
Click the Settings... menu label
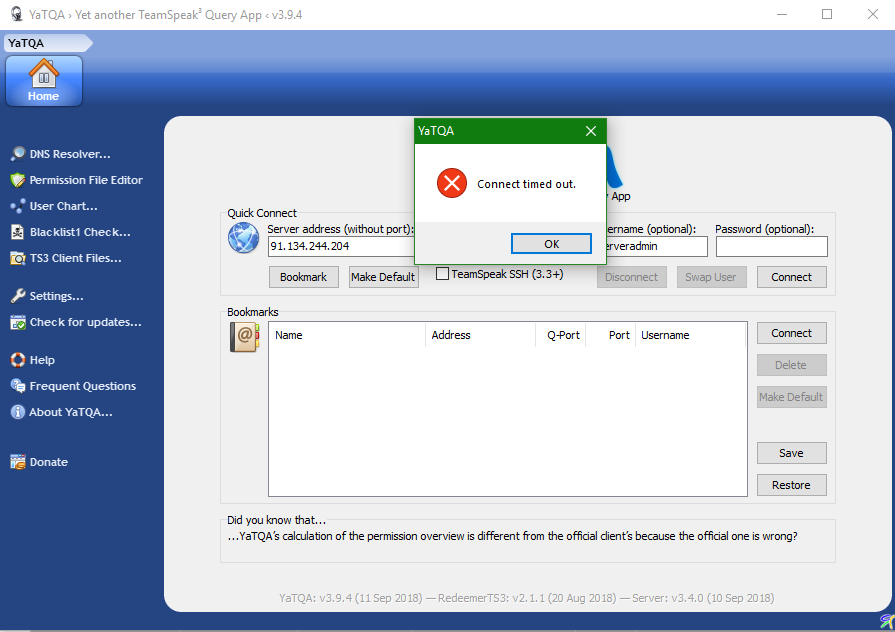point(57,296)
